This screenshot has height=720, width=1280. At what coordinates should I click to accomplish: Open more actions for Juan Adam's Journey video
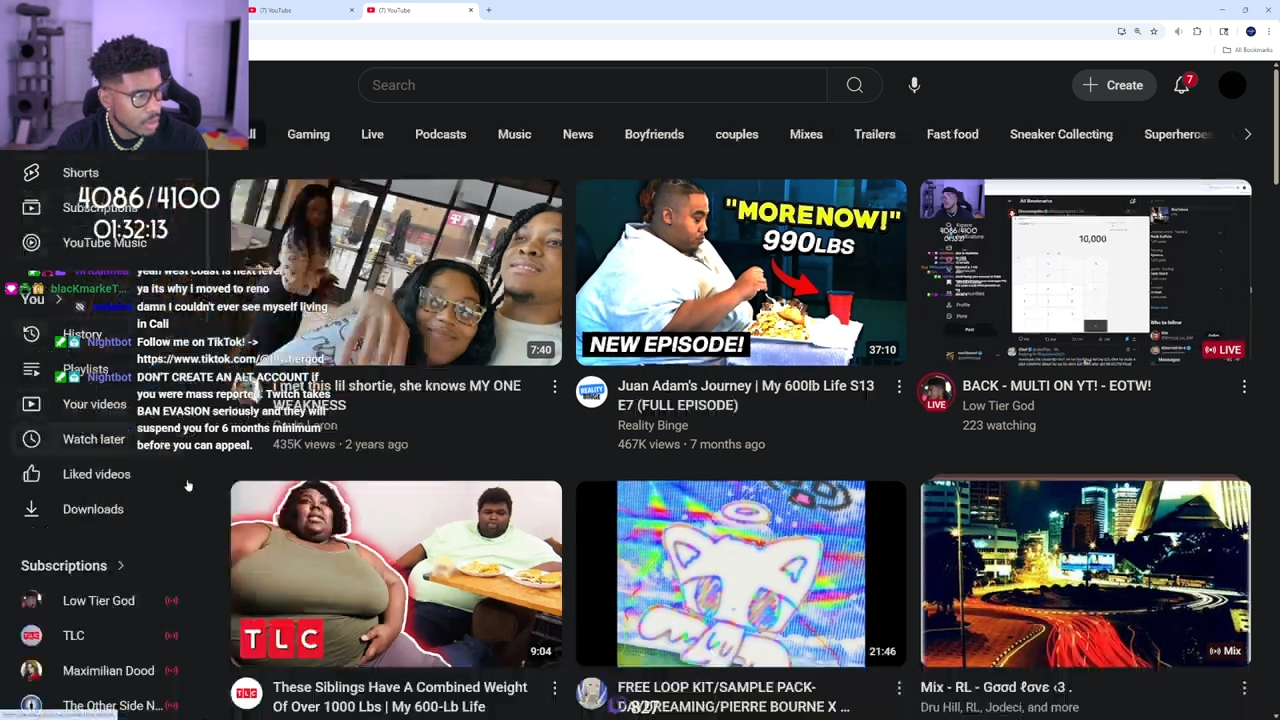tap(899, 386)
